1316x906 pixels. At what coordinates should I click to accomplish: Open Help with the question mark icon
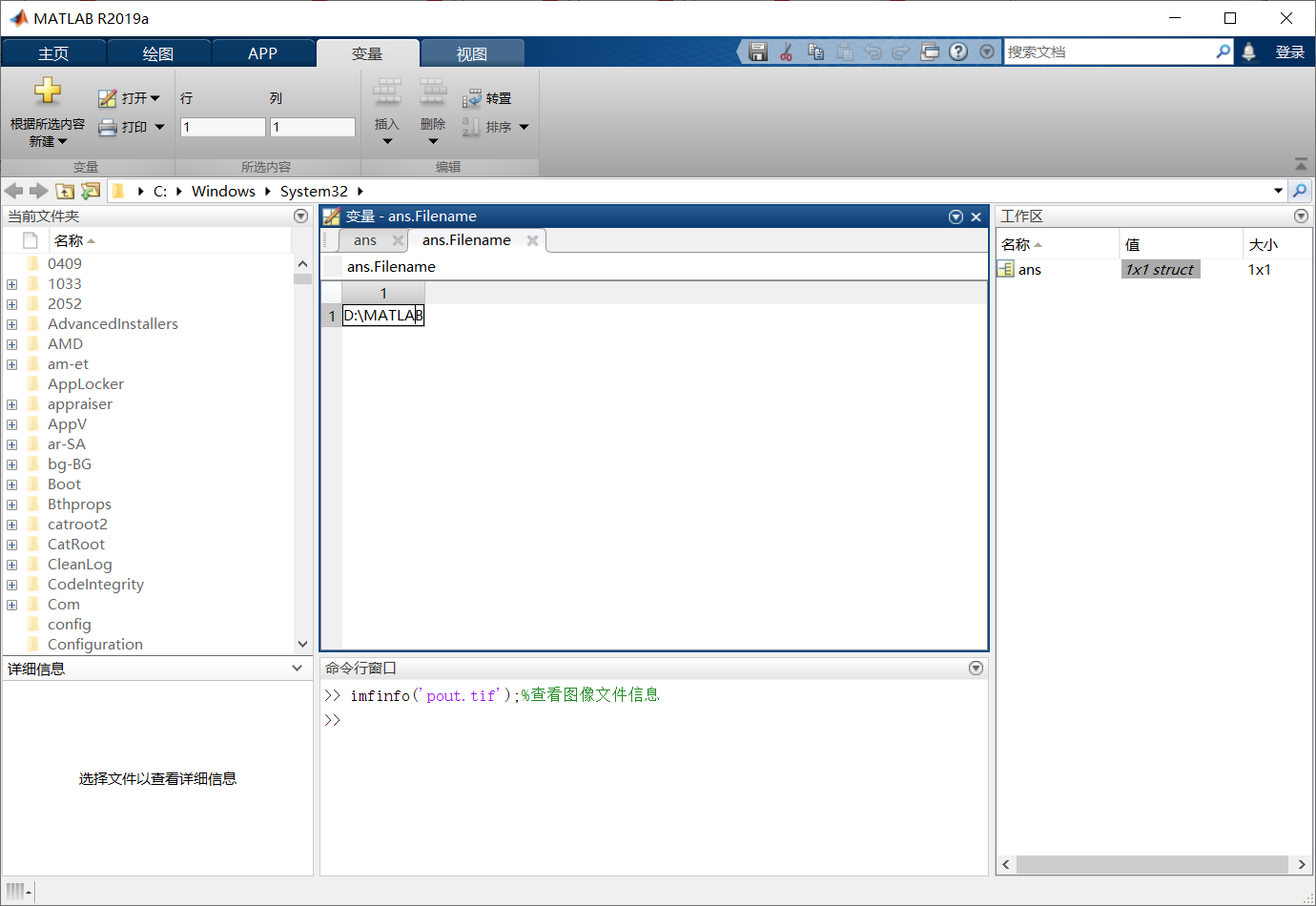coord(958,51)
